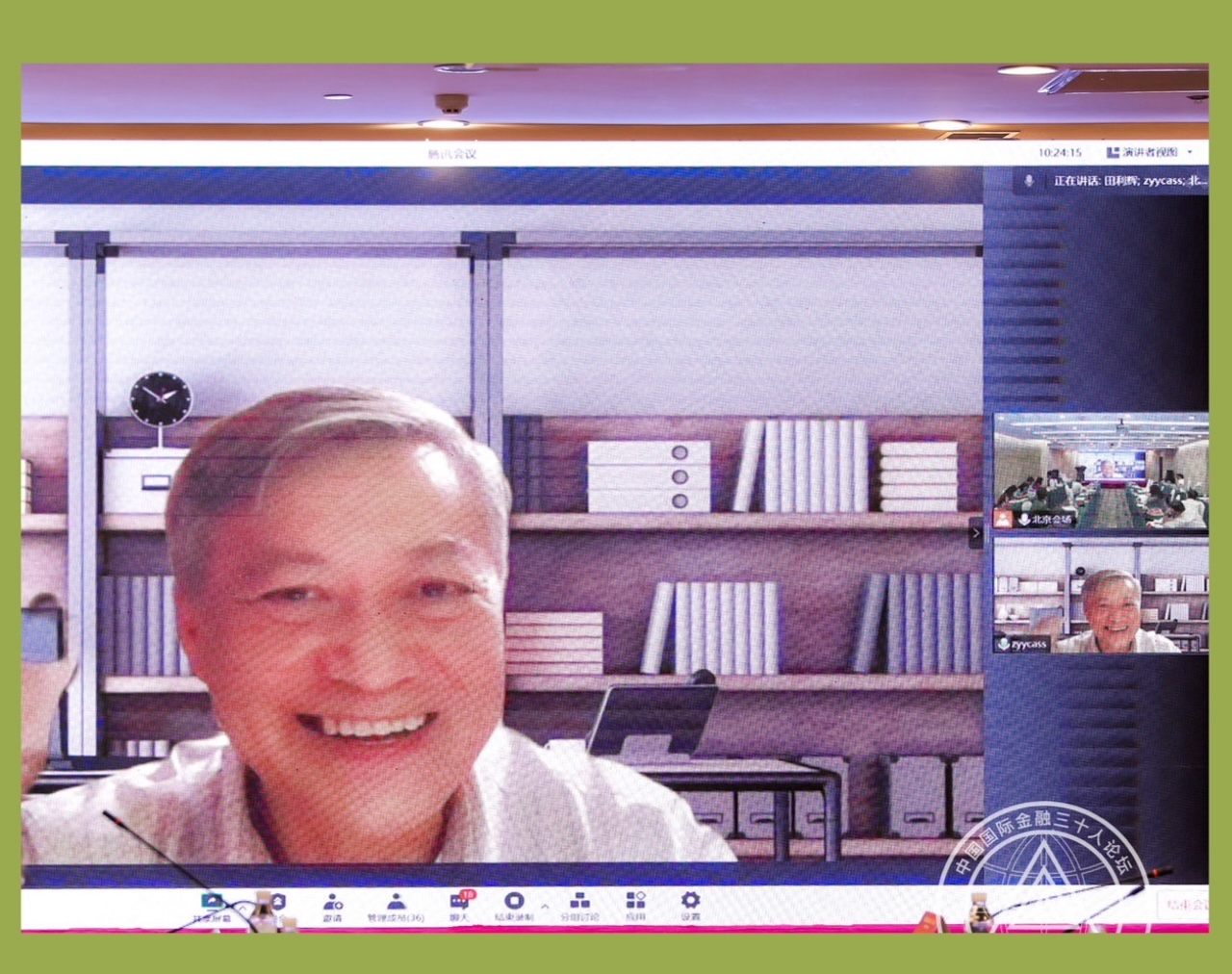
Task: Click the 正在讲话 speaker names text
Action: [1128, 181]
